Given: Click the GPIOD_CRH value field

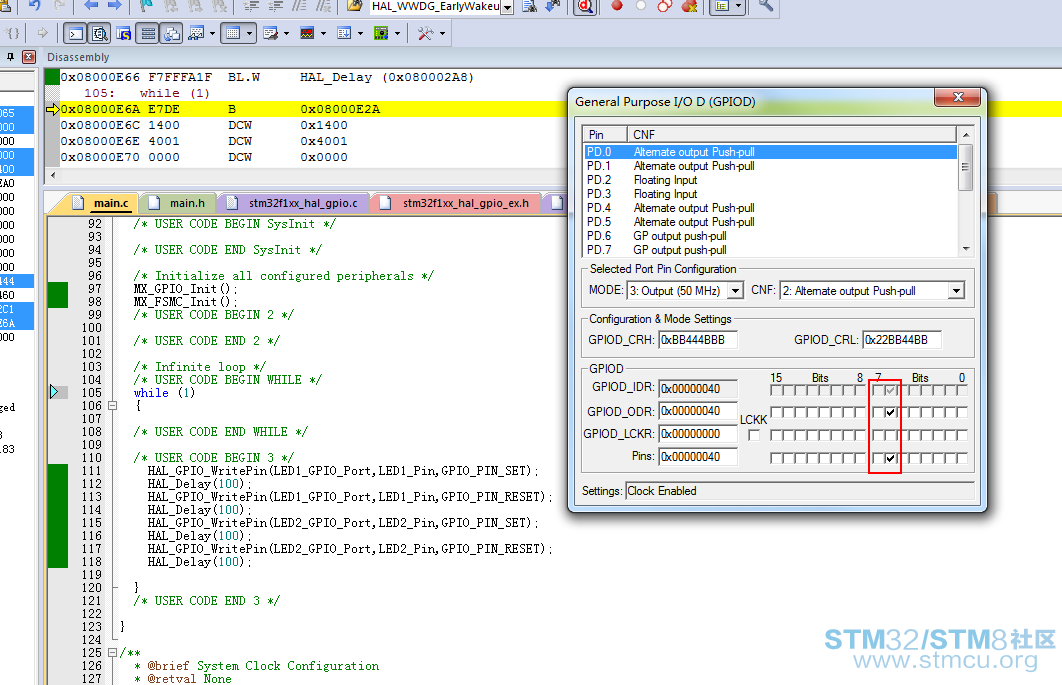Looking at the screenshot, I should pyautogui.click(x=698, y=339).
